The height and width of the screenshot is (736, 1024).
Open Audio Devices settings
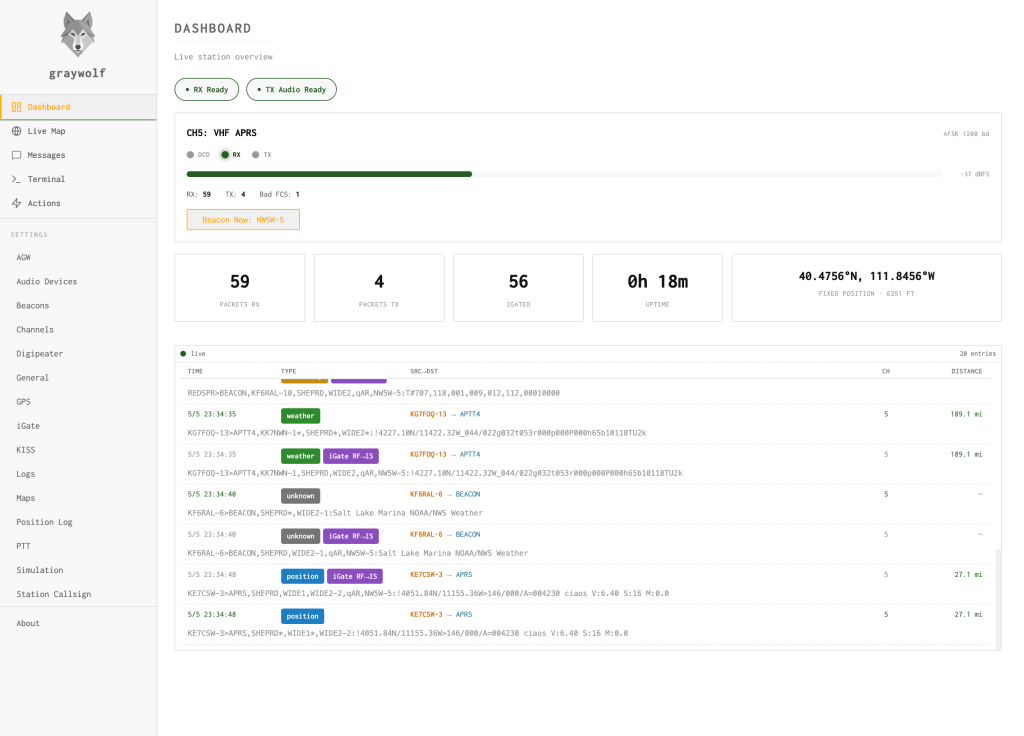pos(78,281)
